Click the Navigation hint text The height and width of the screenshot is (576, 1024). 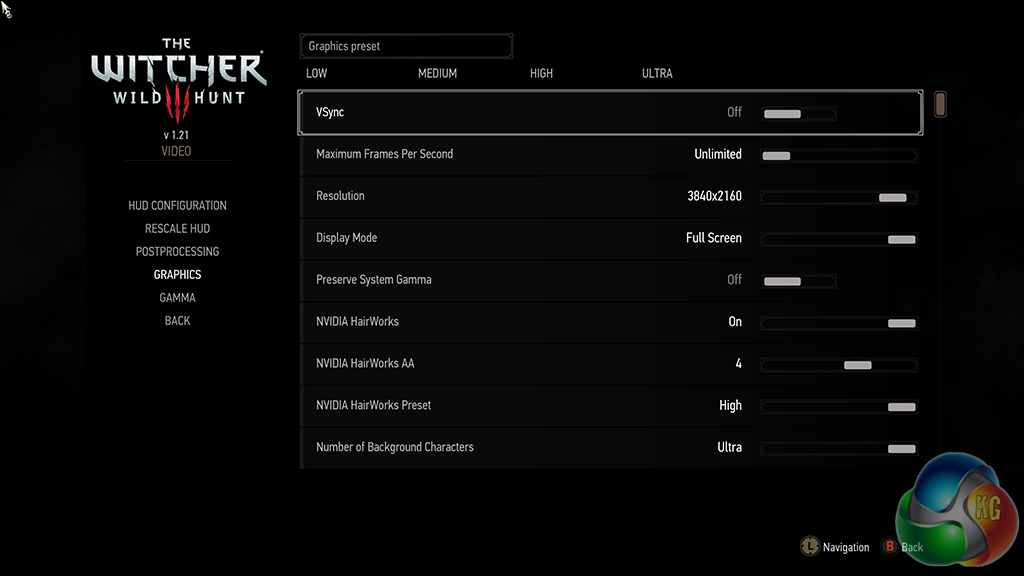[846, 547]
